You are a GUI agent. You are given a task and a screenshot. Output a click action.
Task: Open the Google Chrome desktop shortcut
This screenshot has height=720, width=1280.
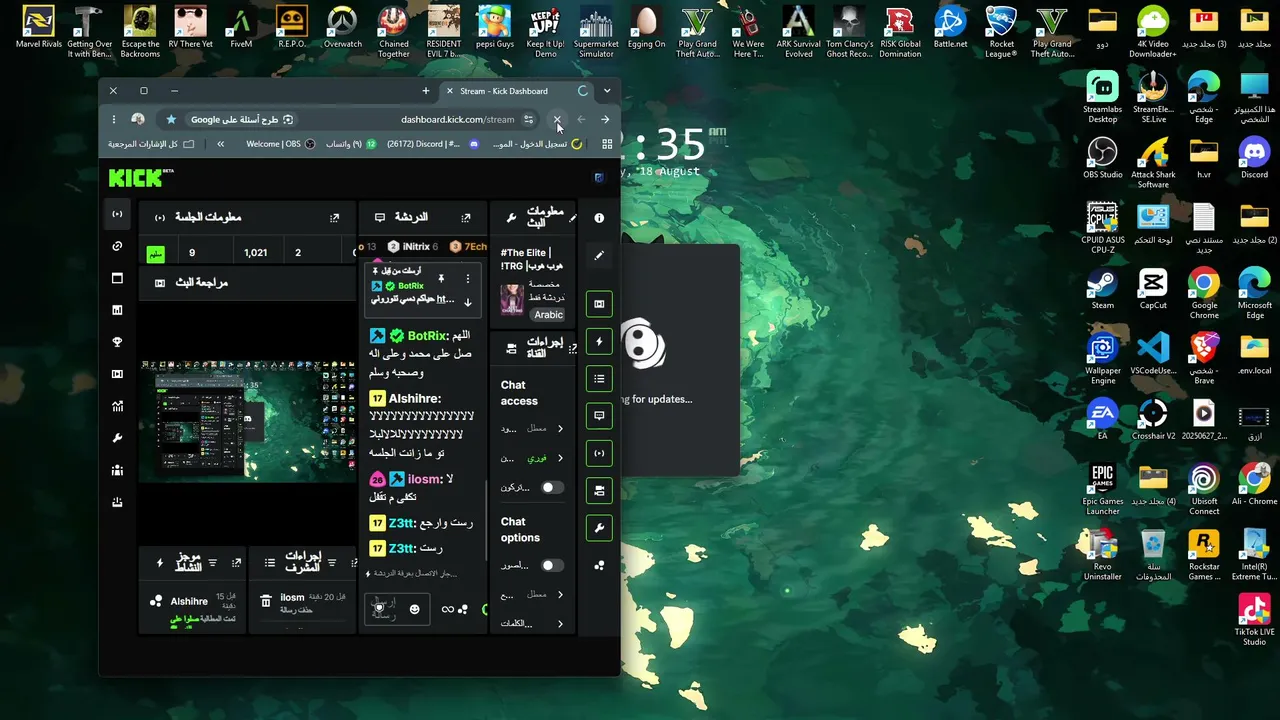pyautogui.click(x=1204, y=294)
